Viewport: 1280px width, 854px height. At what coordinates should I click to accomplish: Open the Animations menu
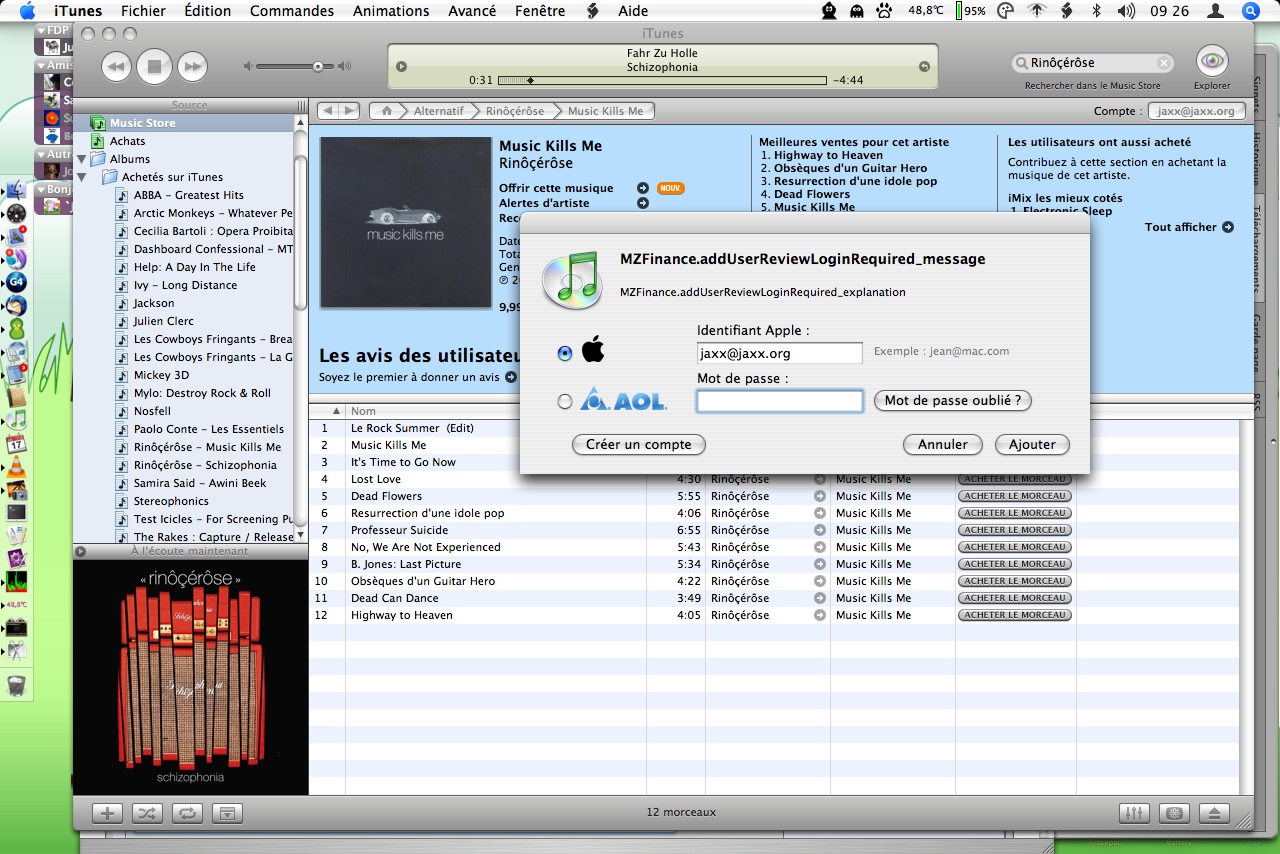click(x=391, y=11)
